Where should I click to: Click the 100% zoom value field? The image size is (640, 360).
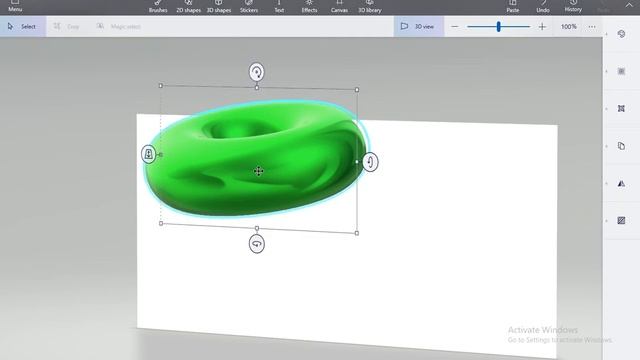(569, 27)
